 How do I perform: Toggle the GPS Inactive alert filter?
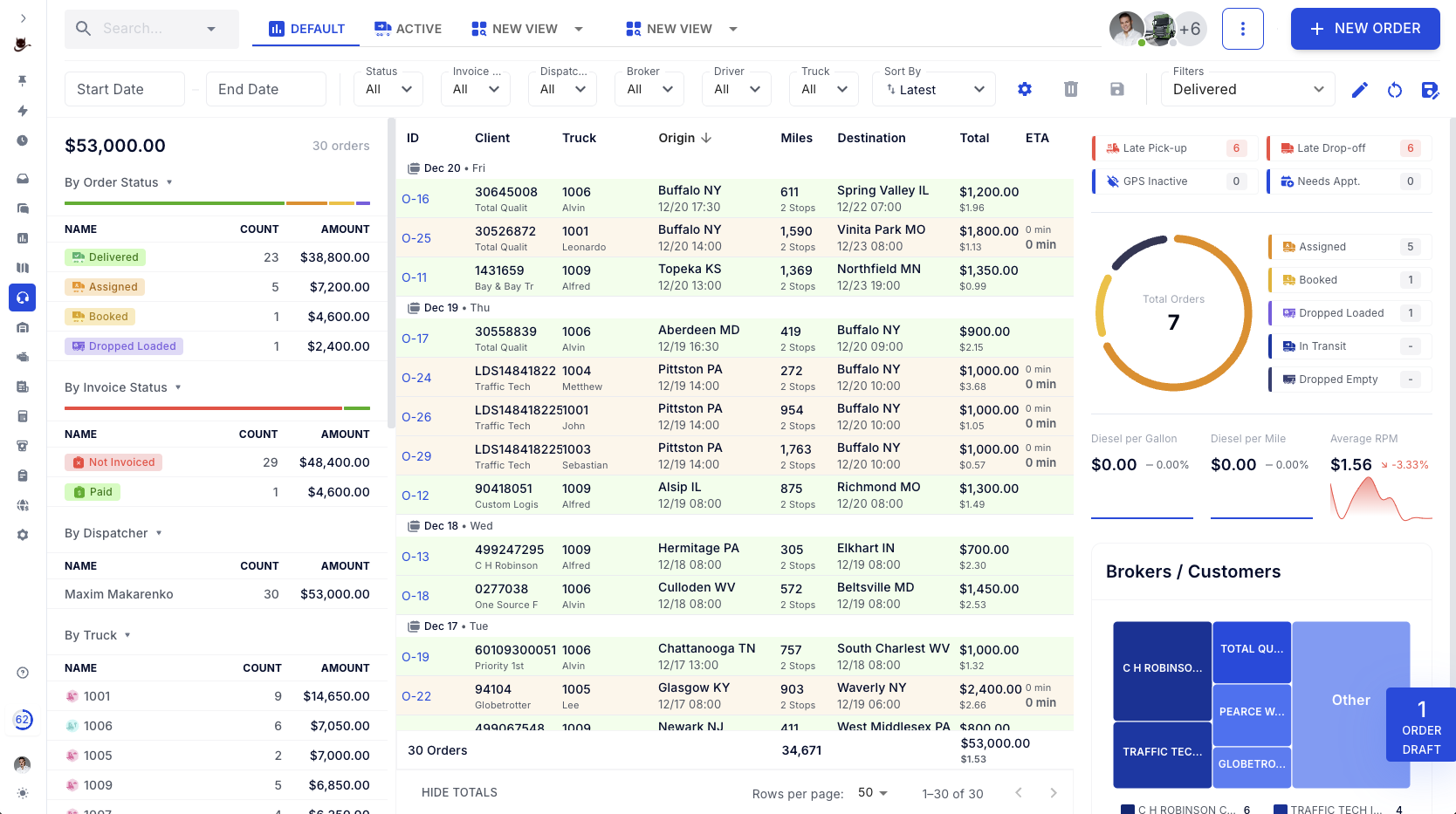1174,181
